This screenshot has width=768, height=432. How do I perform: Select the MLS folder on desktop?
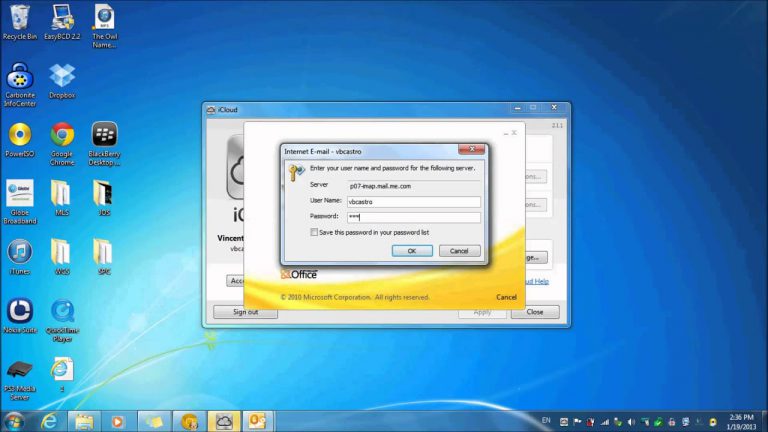point(62,198)
